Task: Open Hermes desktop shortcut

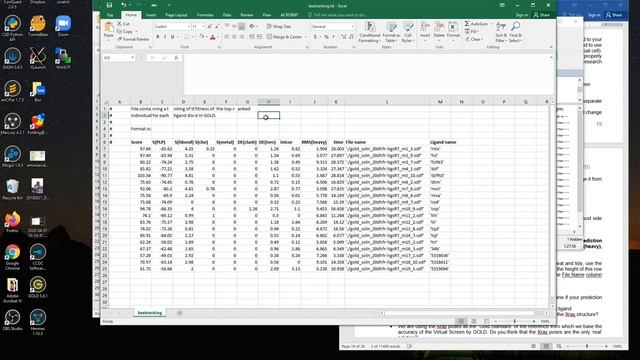Action: click(x=38, y=322)
